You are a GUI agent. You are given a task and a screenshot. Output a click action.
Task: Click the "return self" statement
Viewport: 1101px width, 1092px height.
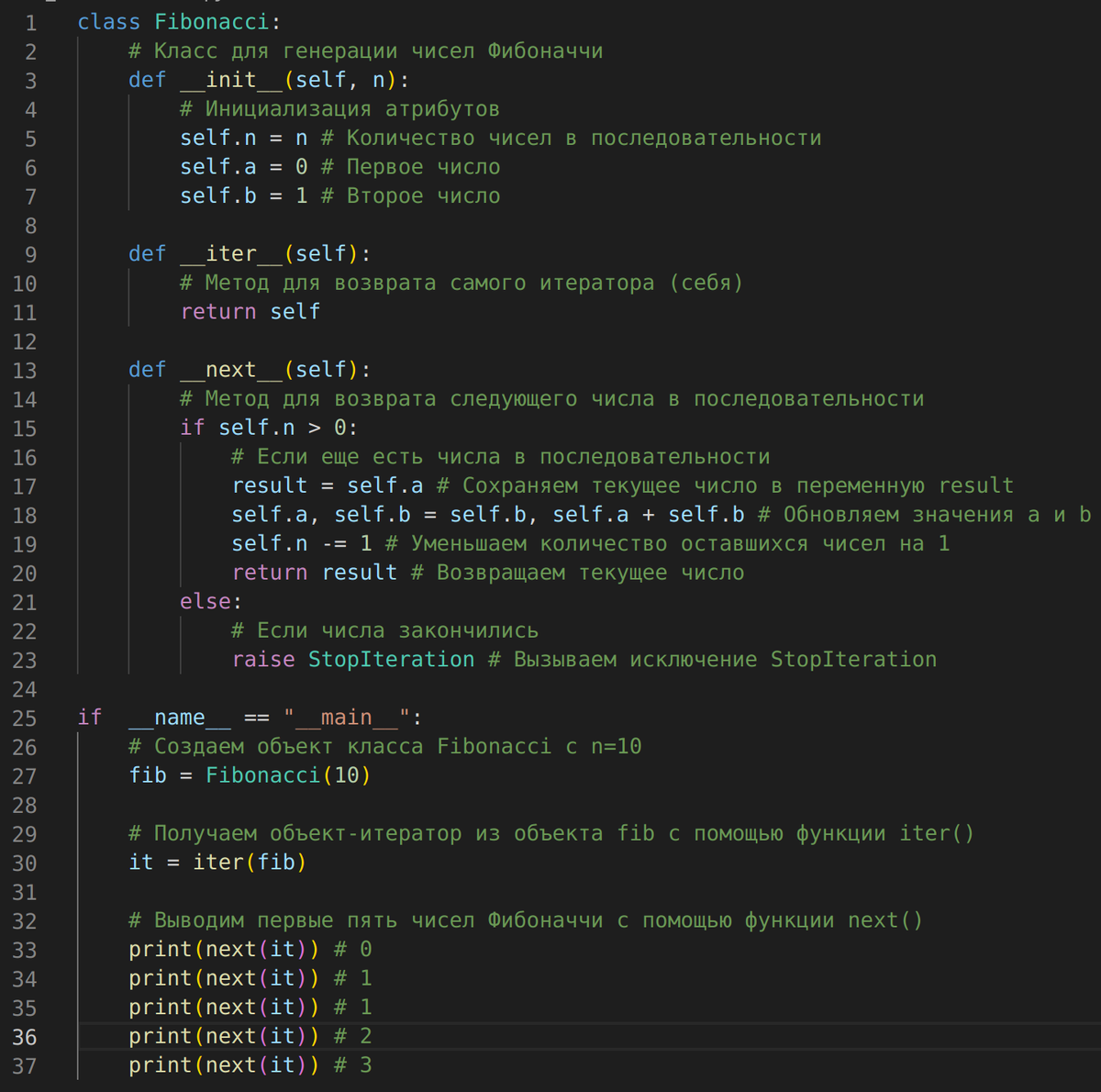(x=250, y=312)
